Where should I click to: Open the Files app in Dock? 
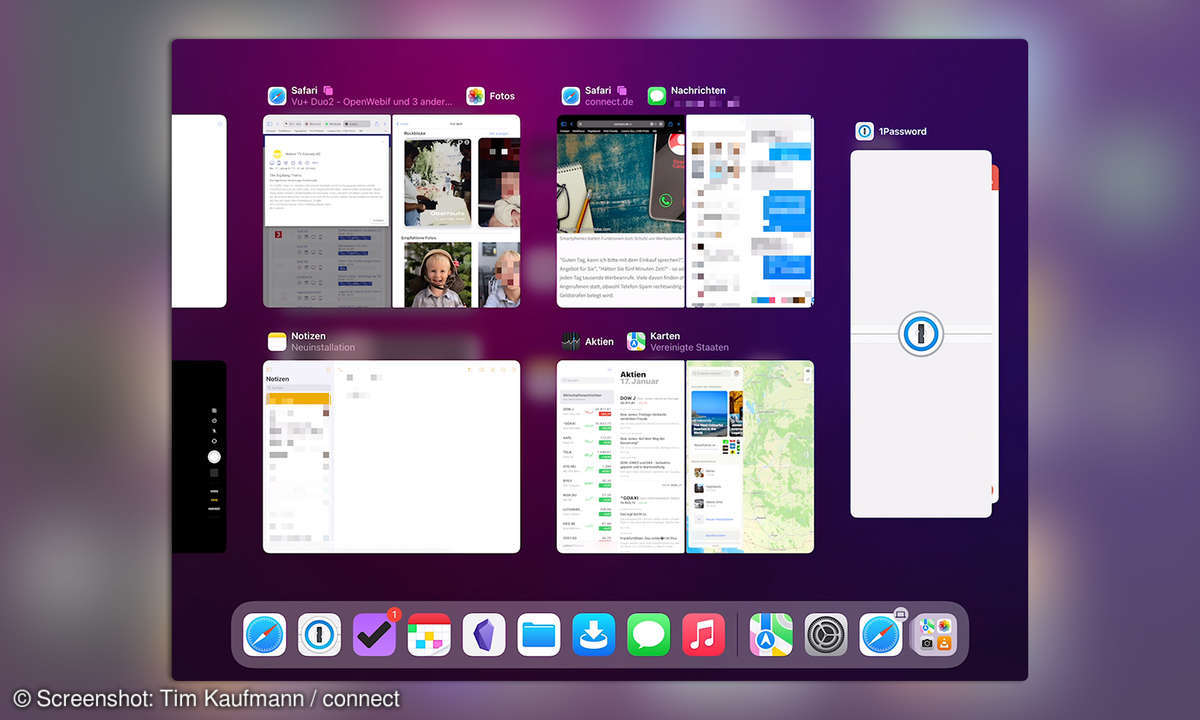click(539, 634)
